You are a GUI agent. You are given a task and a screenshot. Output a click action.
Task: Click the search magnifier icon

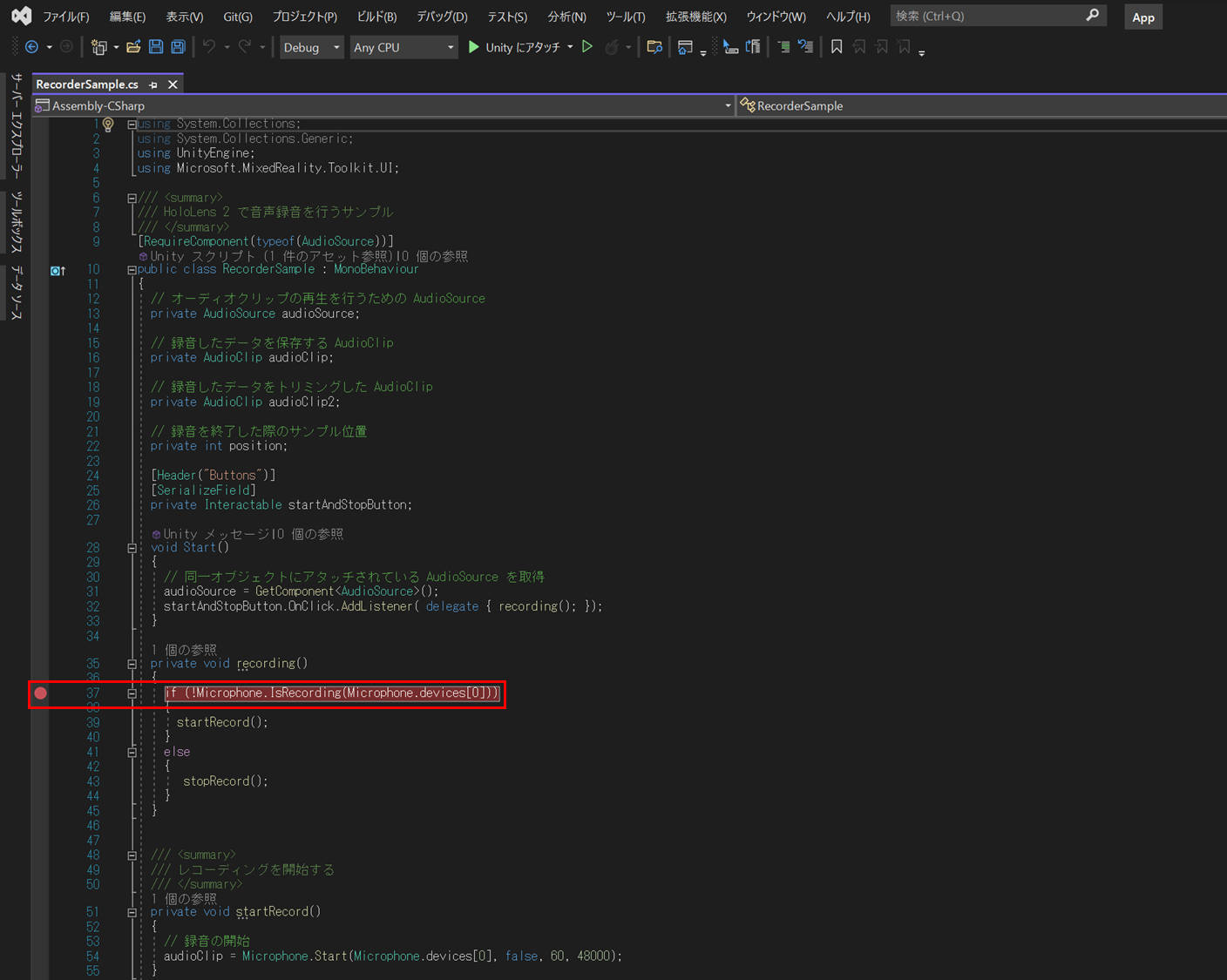tap(1092, 16)
